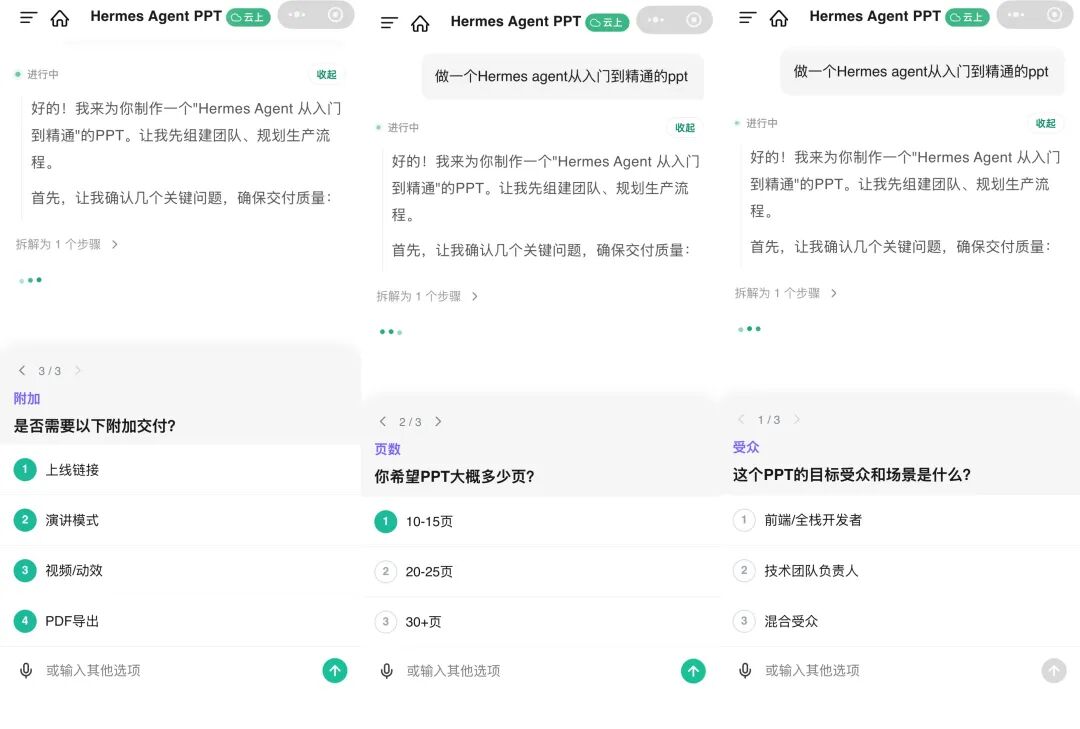Select 10-15页 option
Image resolution: width=1080 pixels, height=729 pixels.
(541, 522)
